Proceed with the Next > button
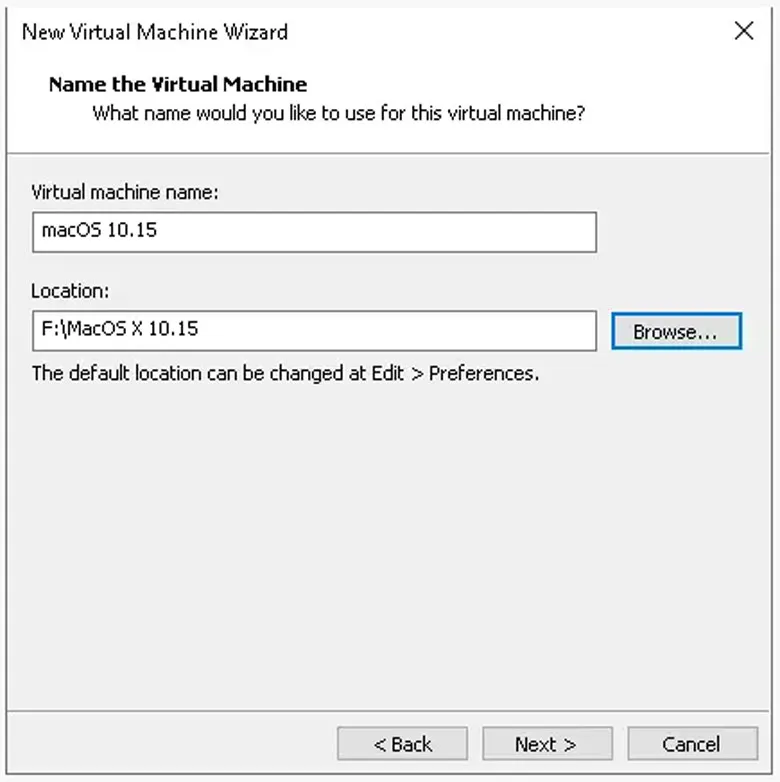780x782 pixels. [546, 744]
